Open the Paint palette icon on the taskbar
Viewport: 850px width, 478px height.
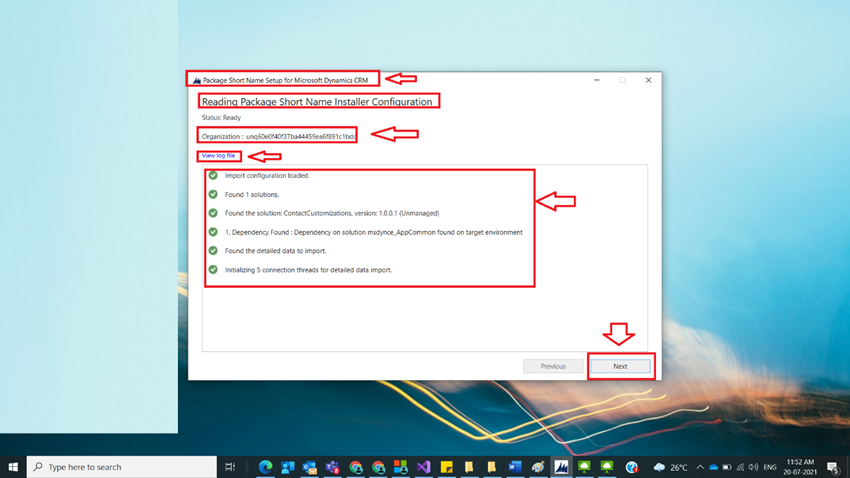pyautogui.click(x=538, y=467)
